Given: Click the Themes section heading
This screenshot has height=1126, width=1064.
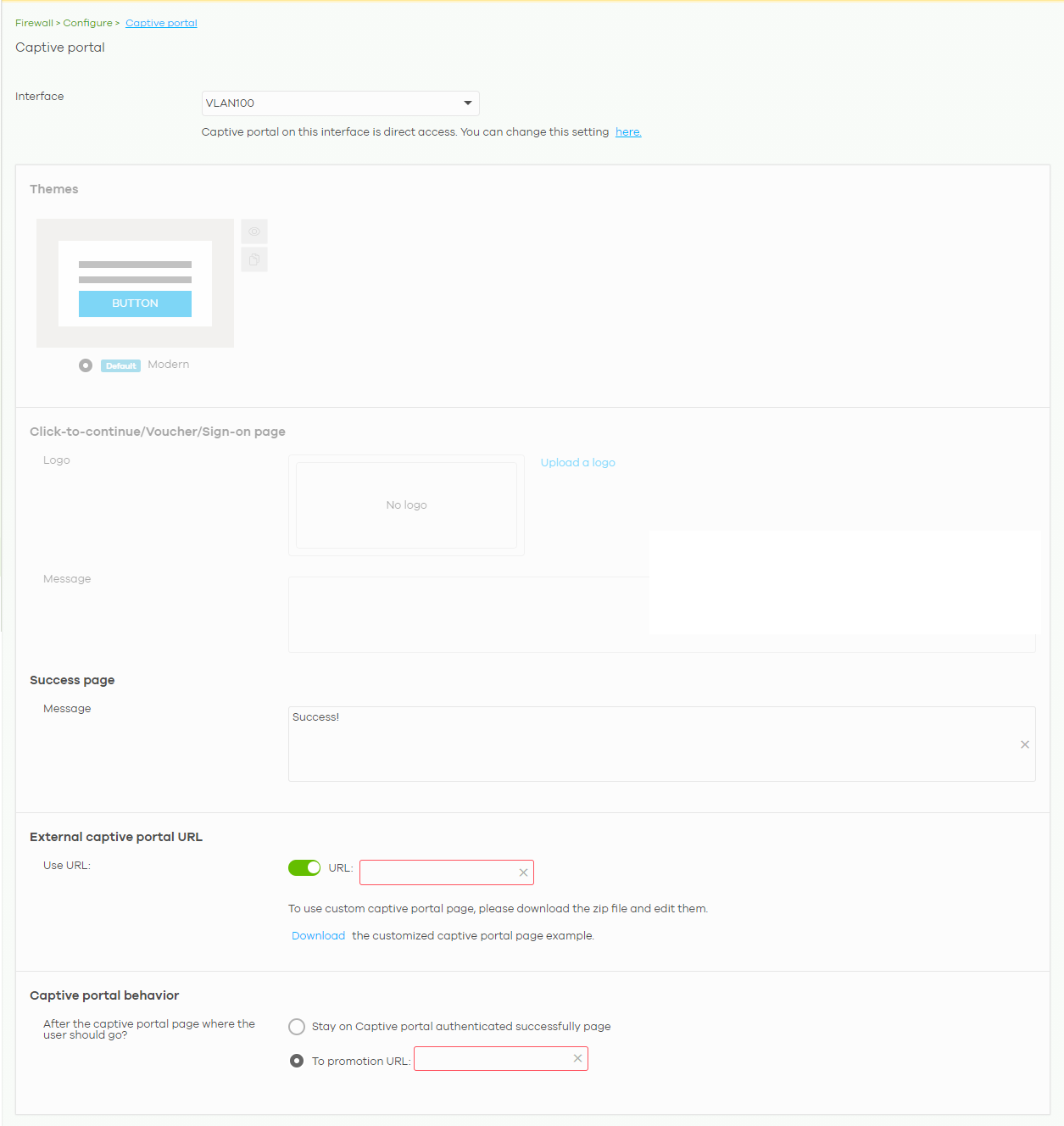Looking at the screenshot, I should click(54, 189).
